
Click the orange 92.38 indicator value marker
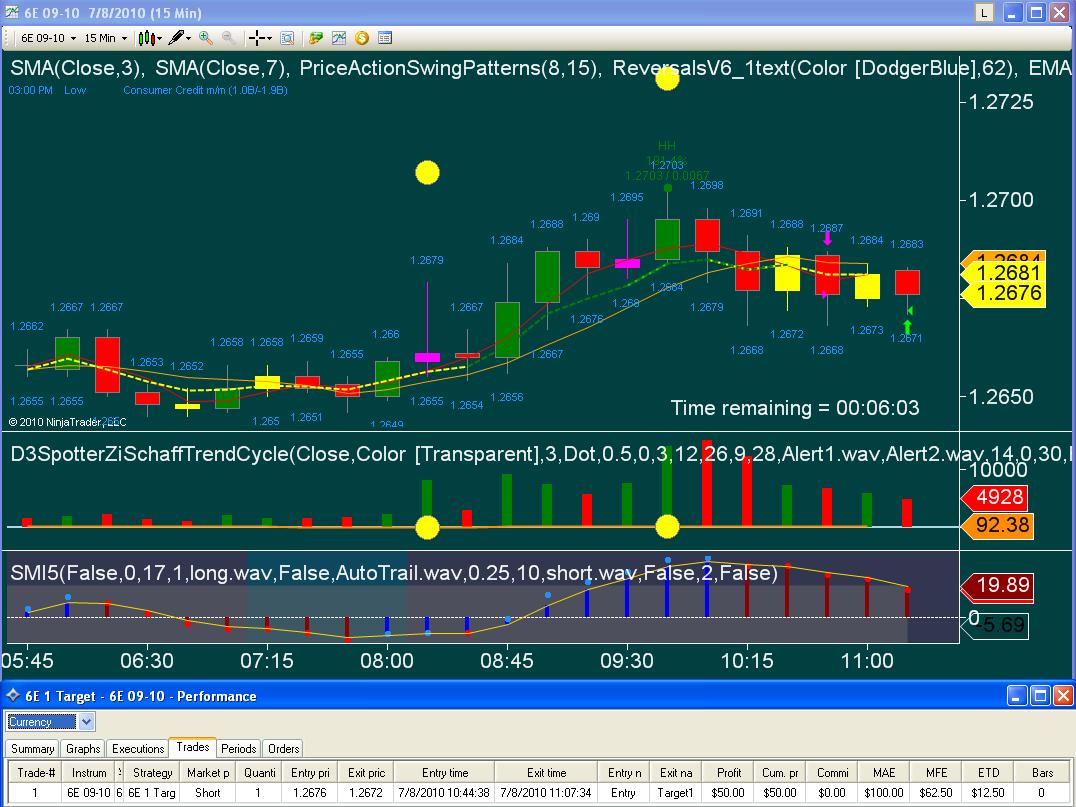point(998,526)
